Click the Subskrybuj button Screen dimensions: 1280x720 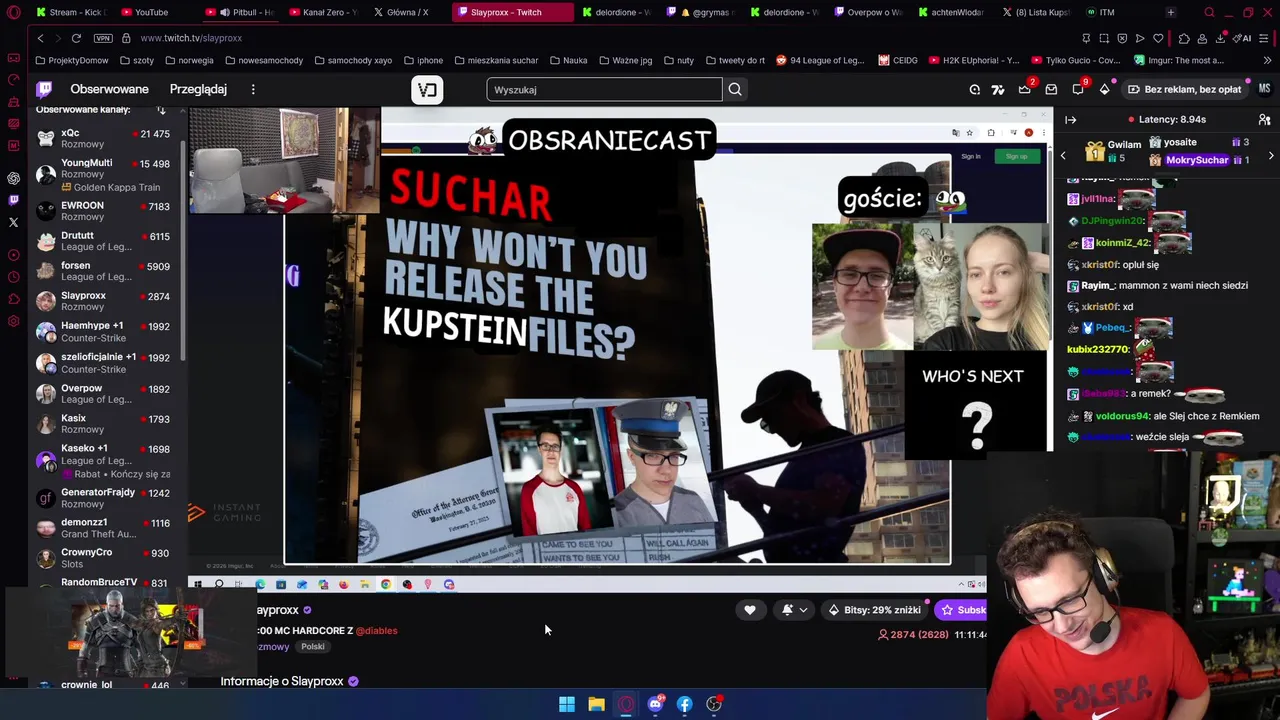(x=961, y=610)
